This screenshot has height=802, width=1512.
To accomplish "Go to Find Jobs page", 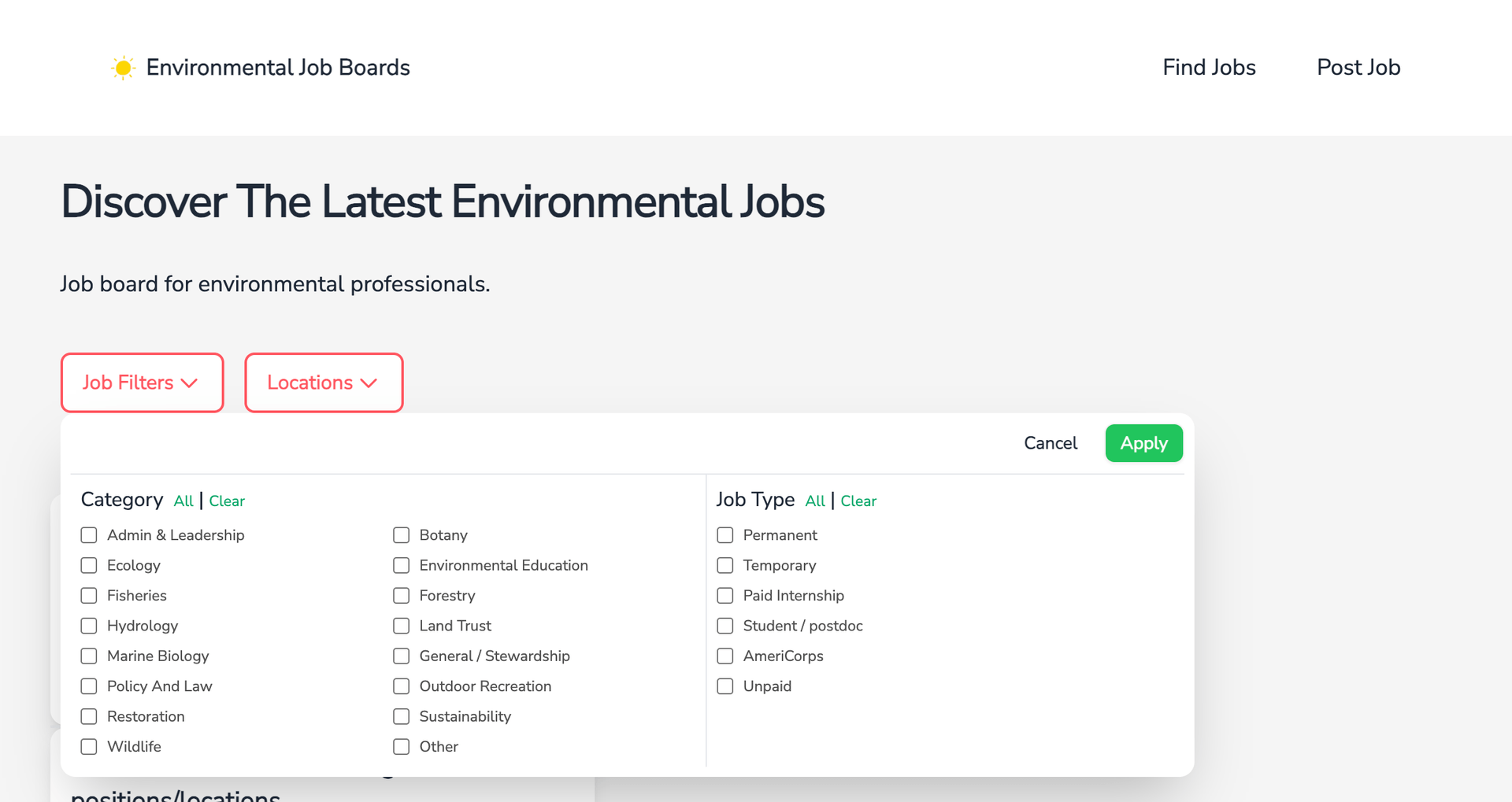I will (x=1209, y=68).
